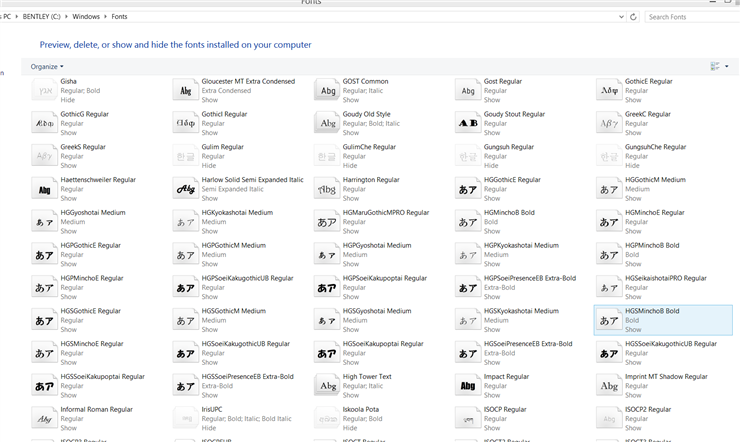Select the Gisha font icon
Image resolution: width=740 pixels, height=442 pixels.
point(44,90)
